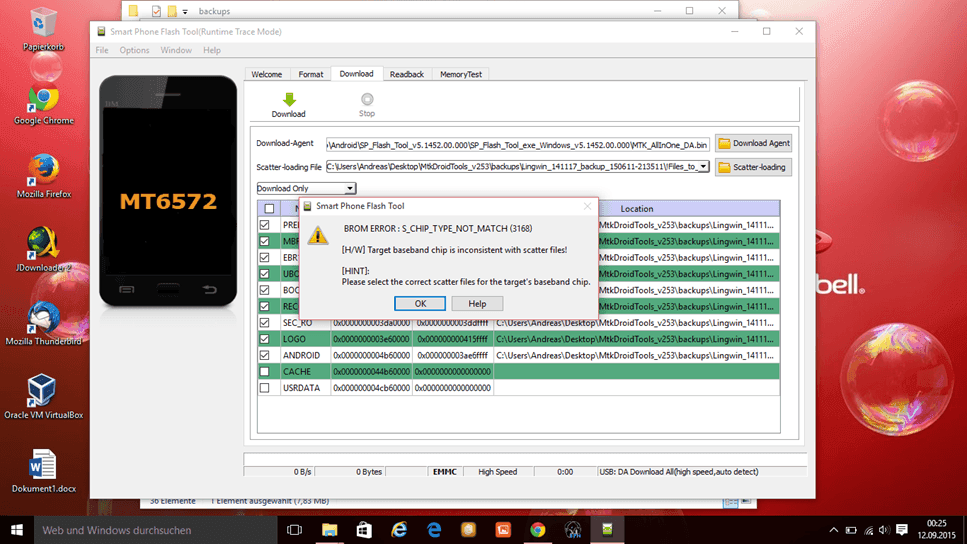967x544 pixels.
Task: Expand the Scatter-loading File path dropdown
Action: tap(703, 167)
